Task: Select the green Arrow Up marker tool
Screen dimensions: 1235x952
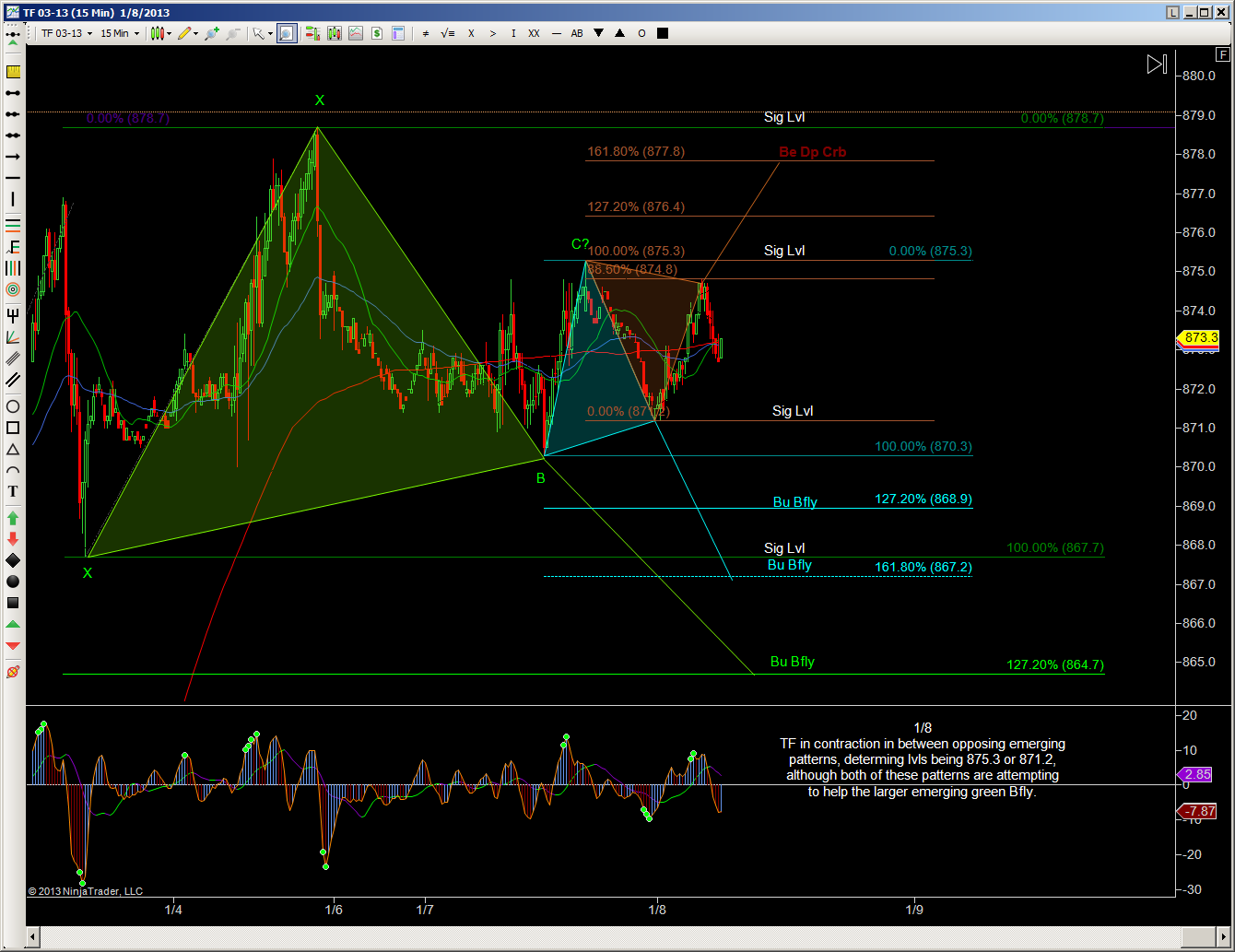Action: [x=13, y=517]
